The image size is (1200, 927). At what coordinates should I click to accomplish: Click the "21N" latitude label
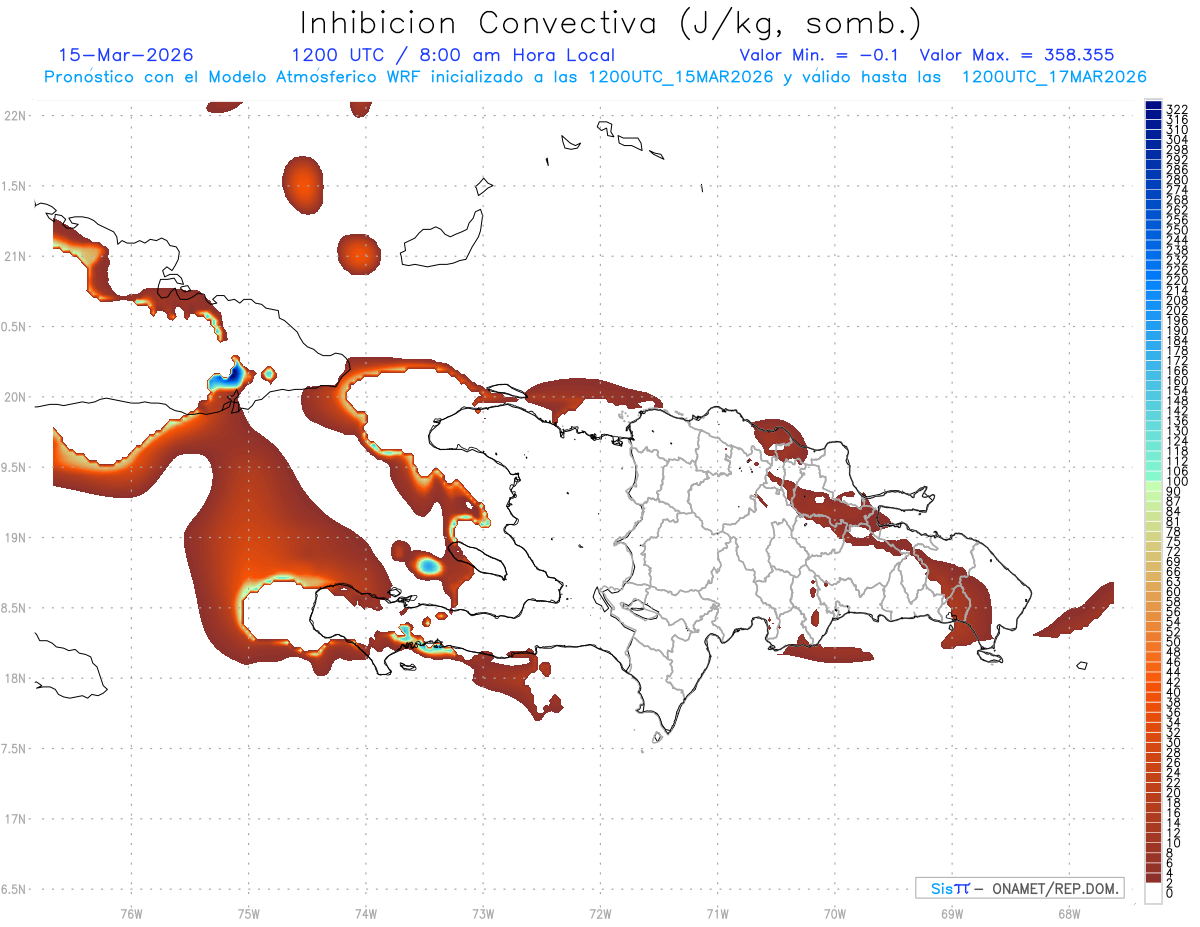(14, 256)
